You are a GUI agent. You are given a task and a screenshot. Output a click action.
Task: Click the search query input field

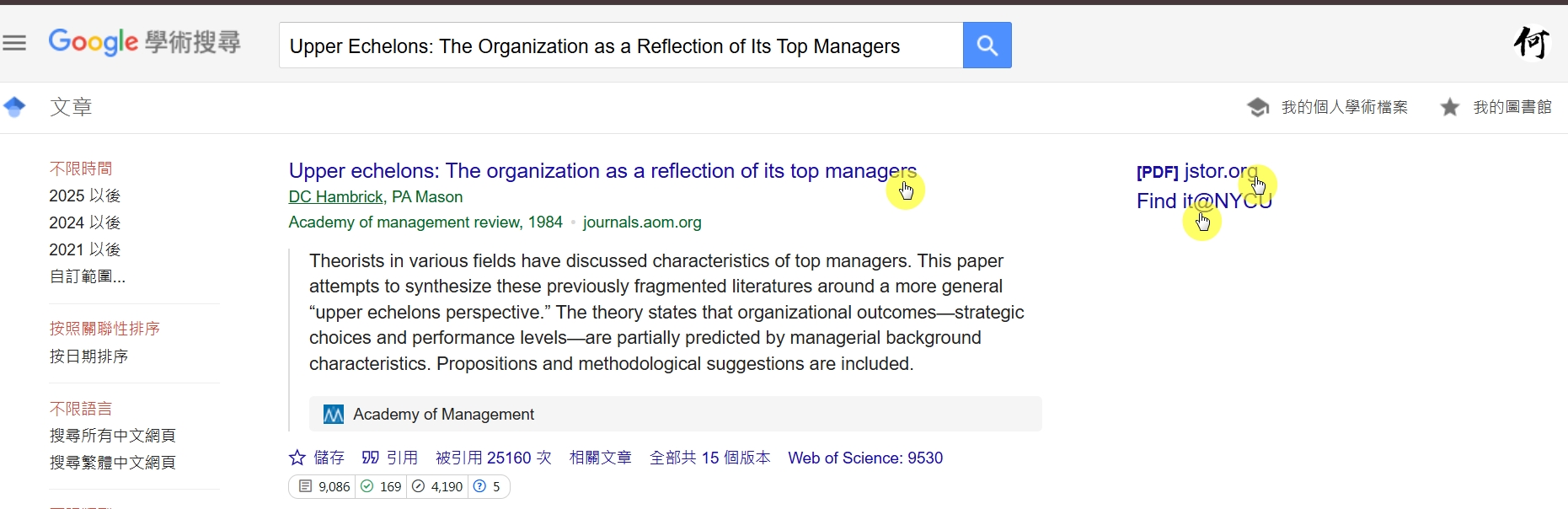(620, 46)
